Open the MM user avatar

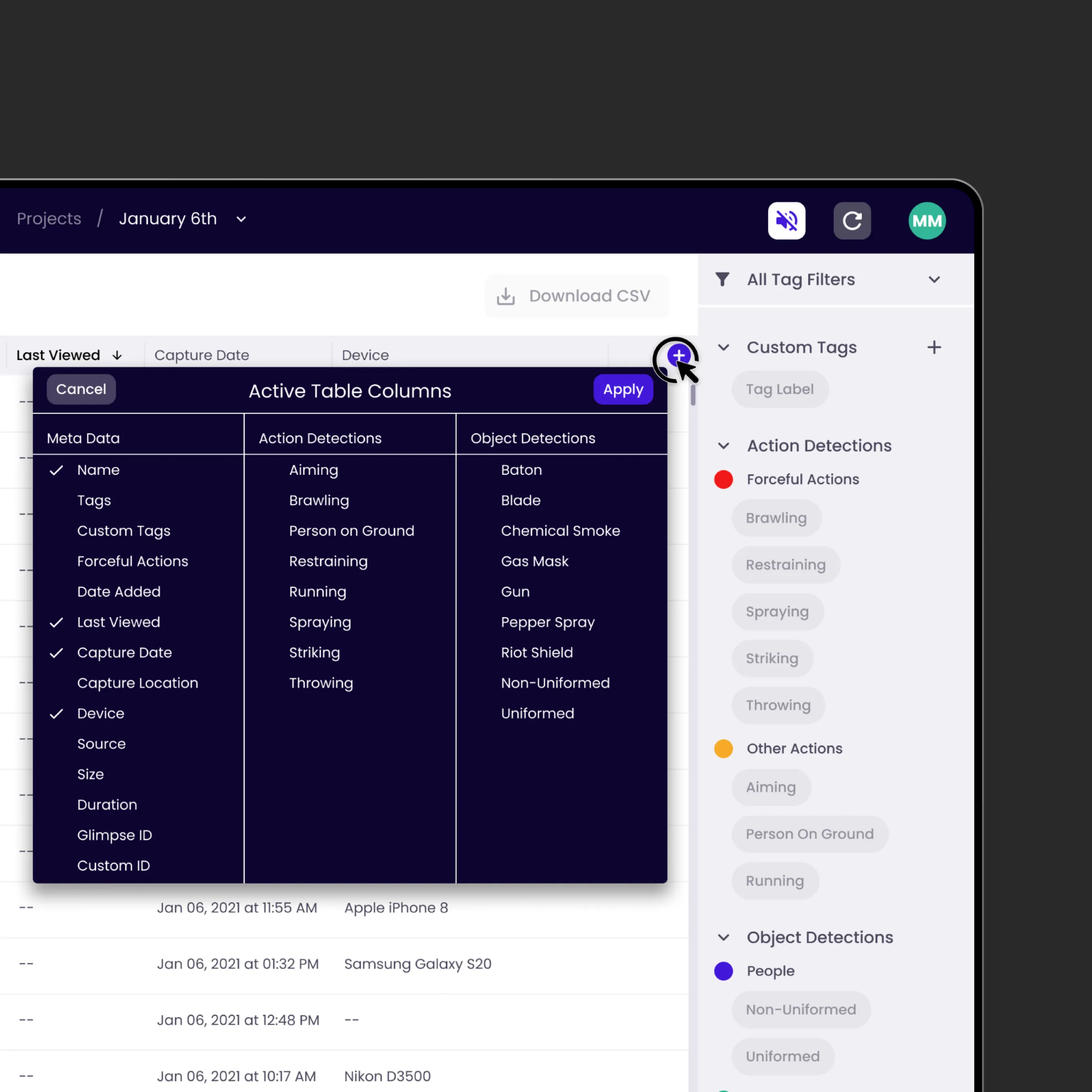927,220
